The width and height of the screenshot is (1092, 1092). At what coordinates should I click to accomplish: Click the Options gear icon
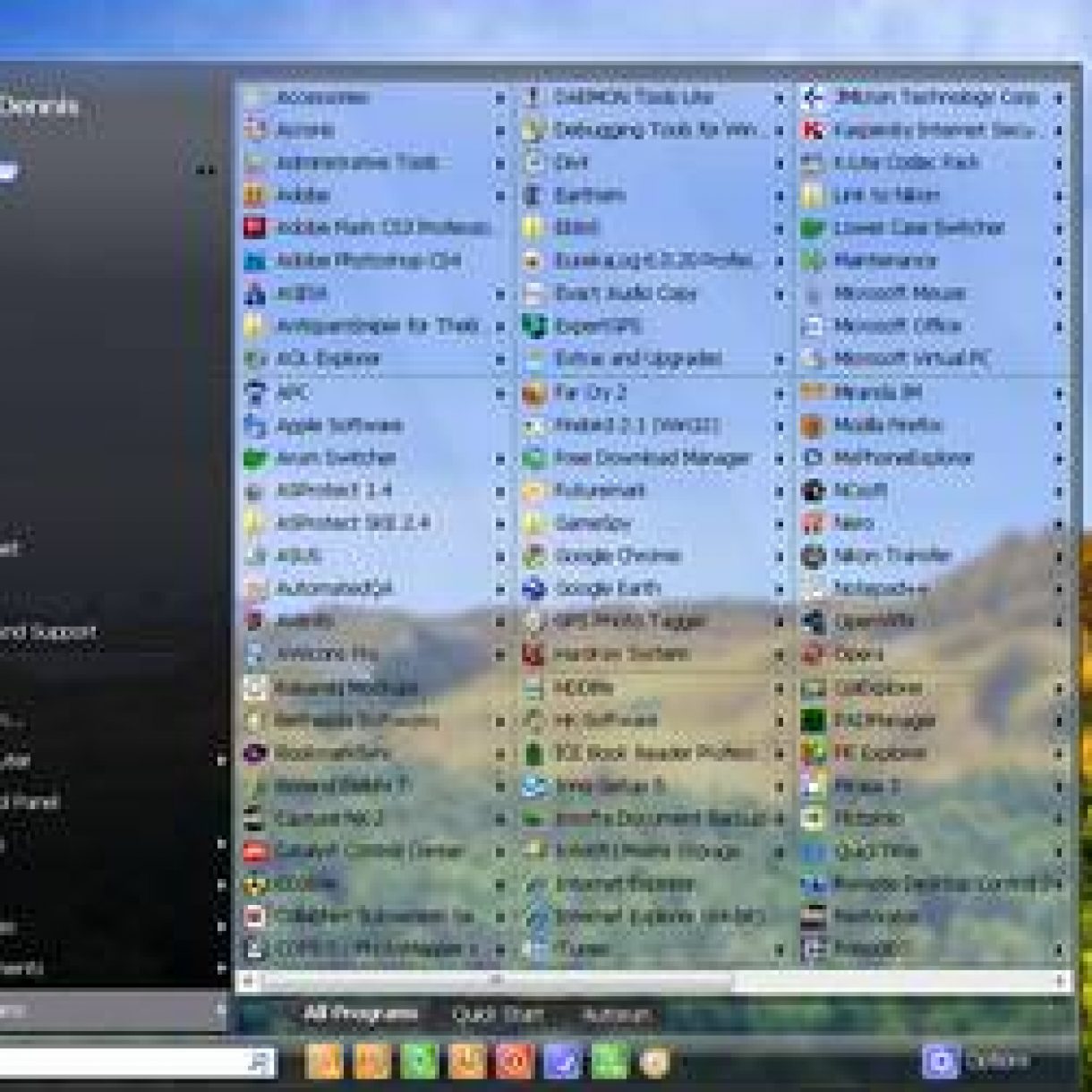940,1062
